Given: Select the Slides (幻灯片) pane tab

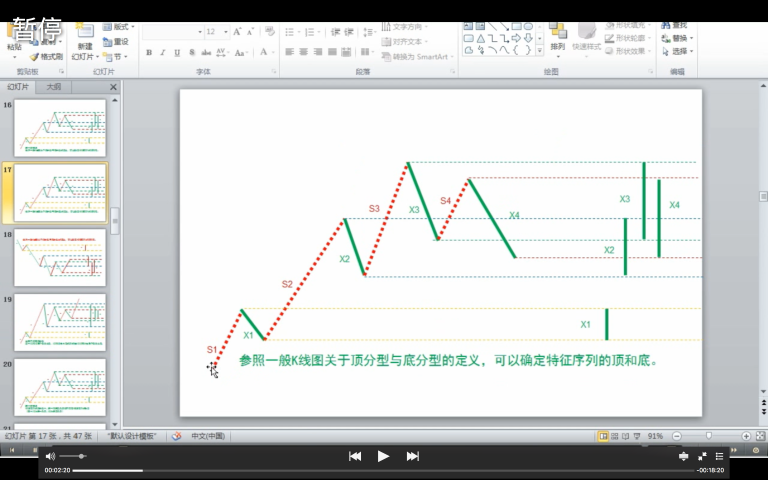Looking at the screenshot, I should point(19,87).
